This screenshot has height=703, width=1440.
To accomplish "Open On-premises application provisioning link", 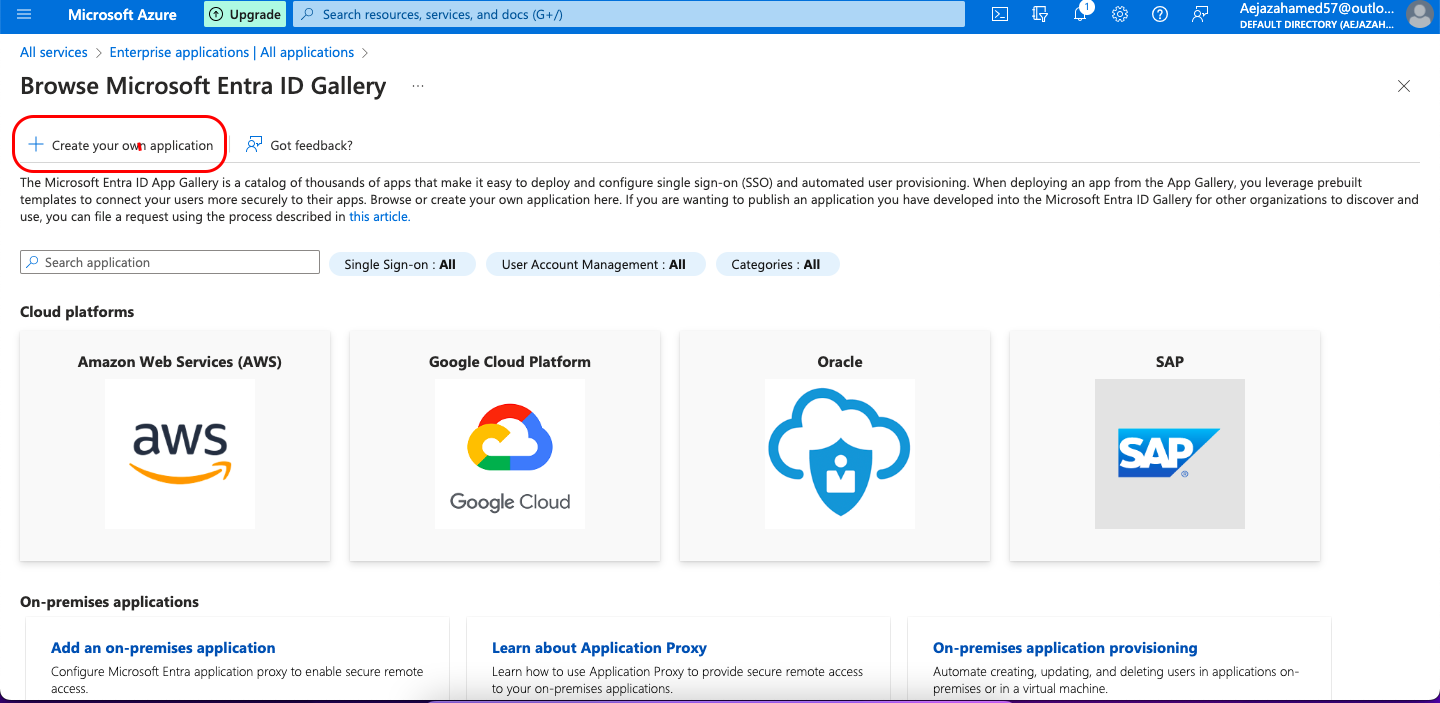I will (1065, 648).
